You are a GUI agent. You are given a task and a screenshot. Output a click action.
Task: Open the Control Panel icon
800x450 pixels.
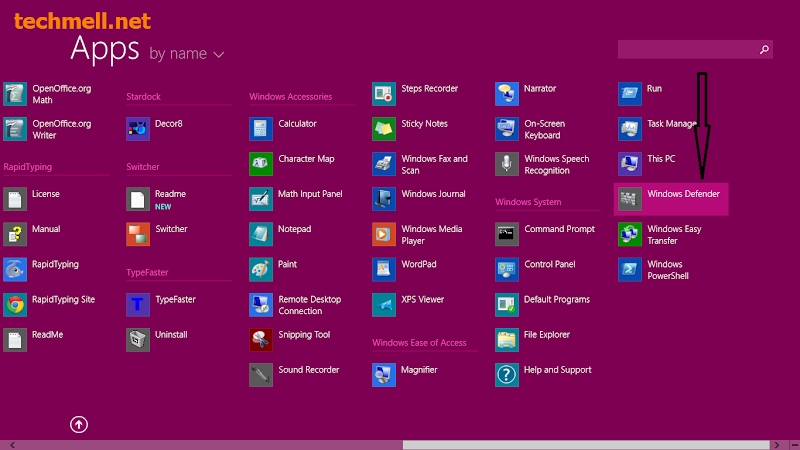click(507, 270)
